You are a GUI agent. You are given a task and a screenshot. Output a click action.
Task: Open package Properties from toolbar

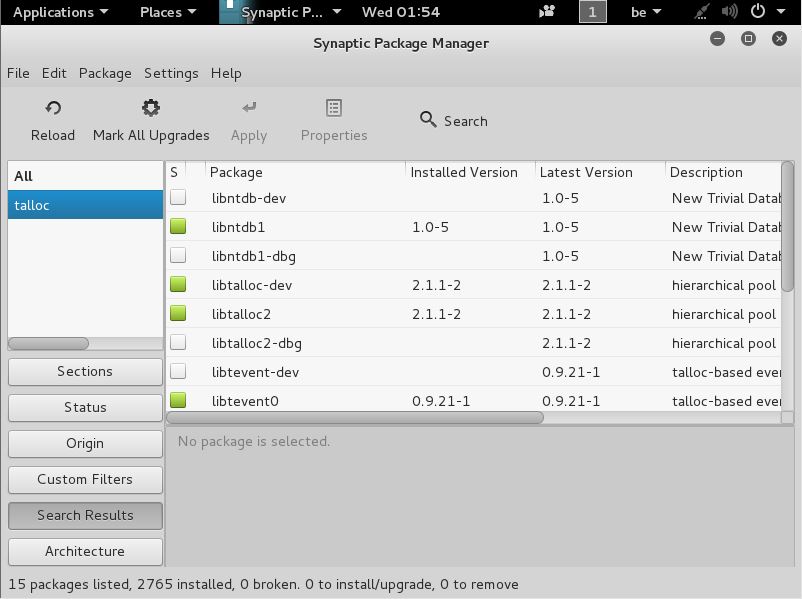[x=334, y=121]
